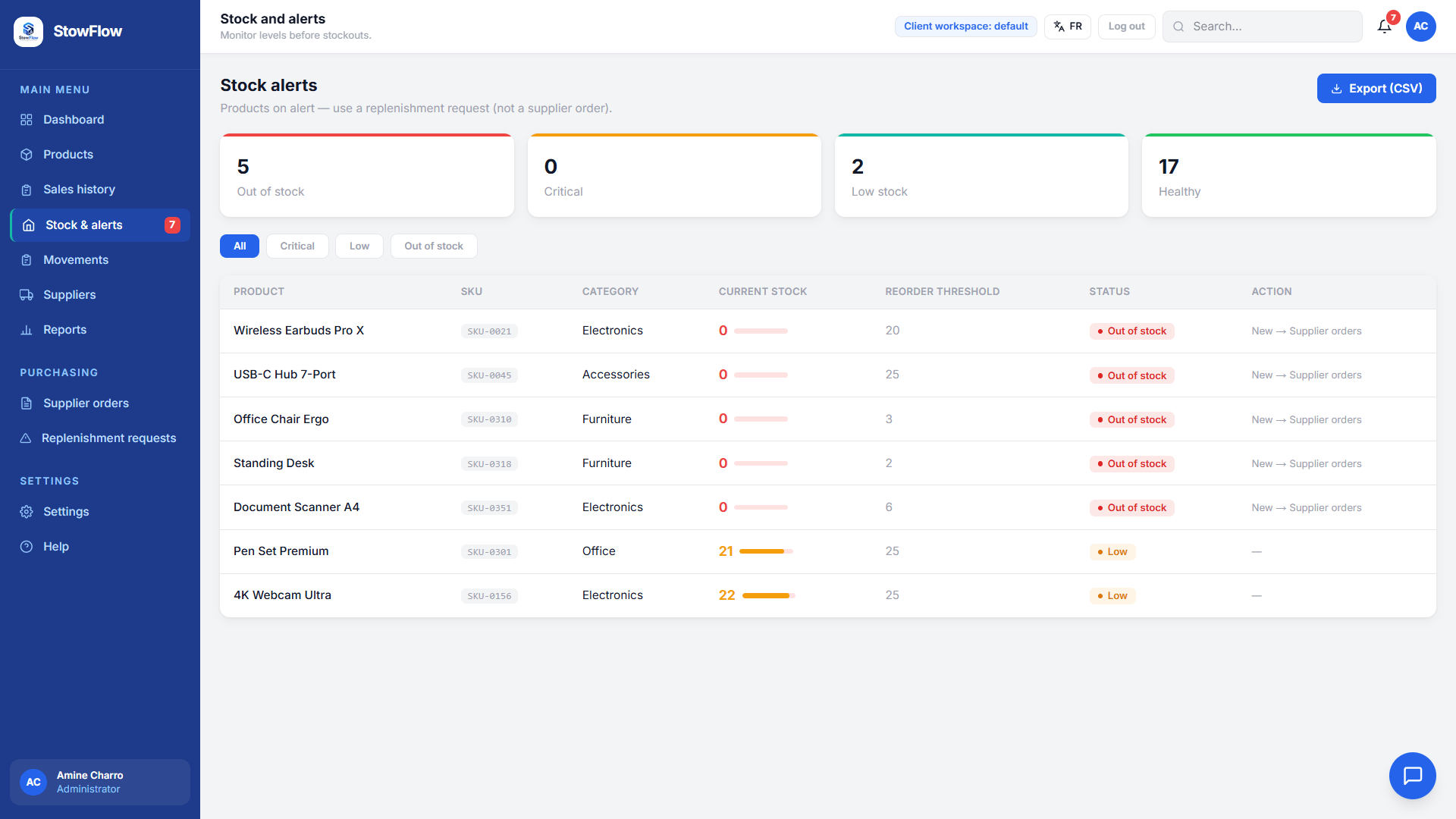
Task: Click the search magnifier icon
Action: pos(1178,27)
